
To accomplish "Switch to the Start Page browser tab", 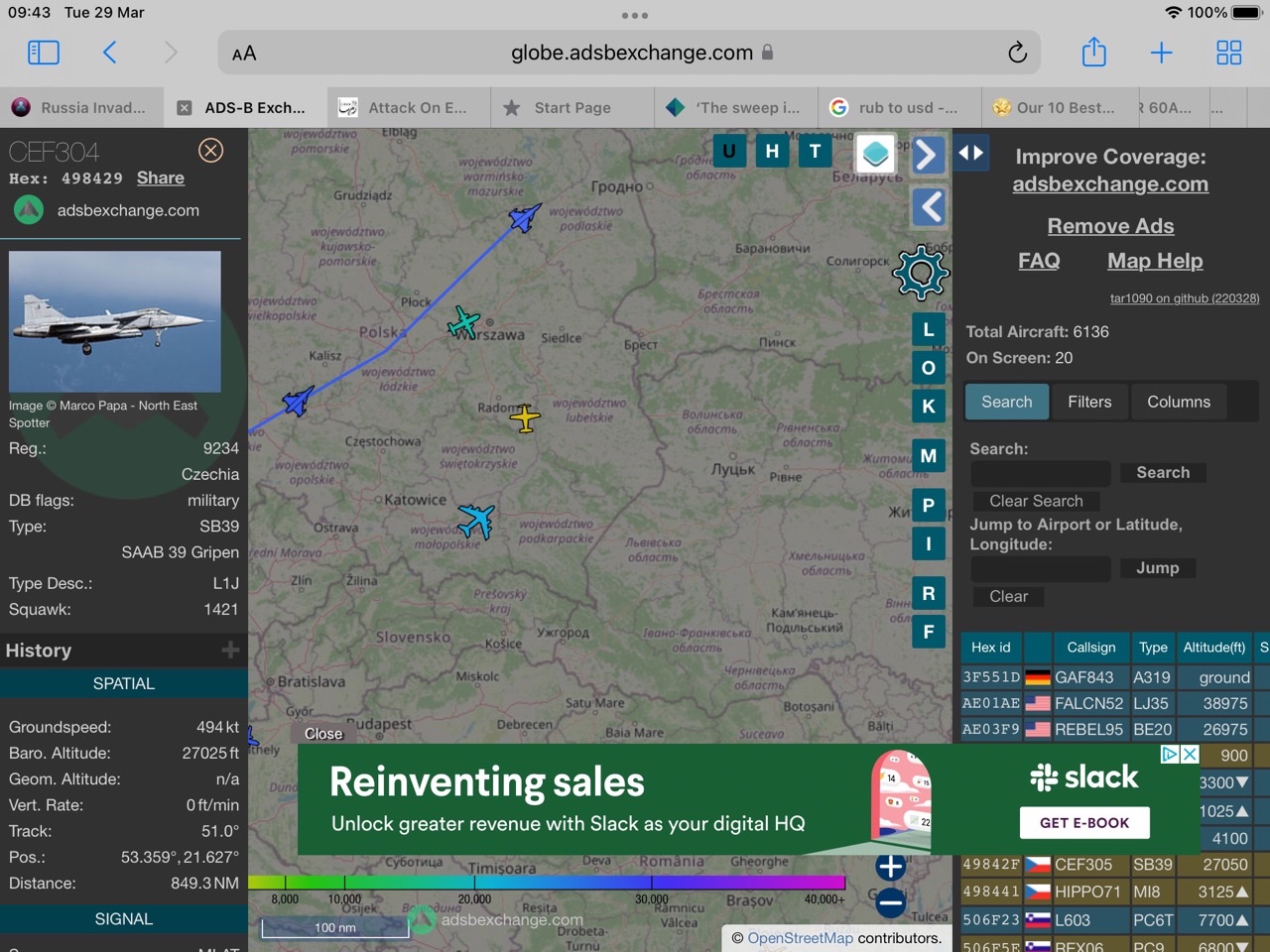I will tap(572, 108).
